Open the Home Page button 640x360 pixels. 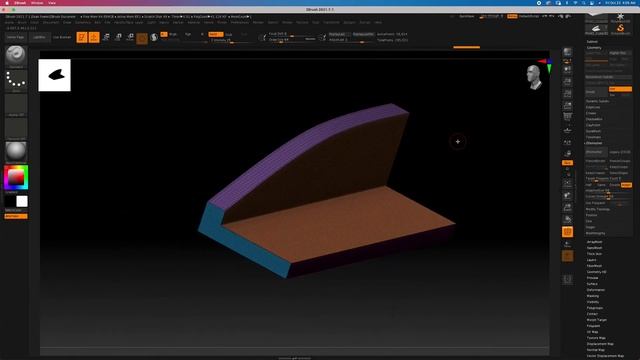[x=16, y=37]
